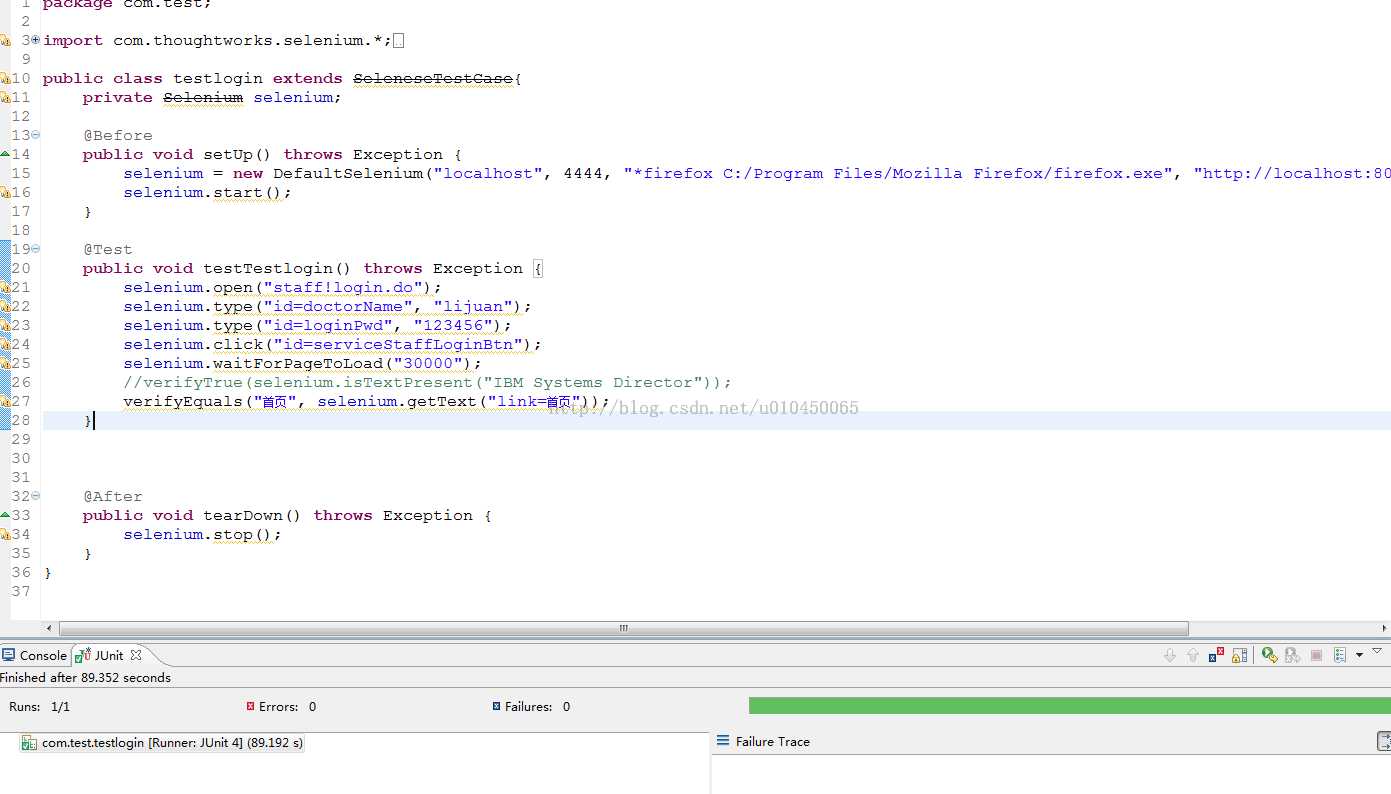Click warning marker on line 23

pos(5,325)
